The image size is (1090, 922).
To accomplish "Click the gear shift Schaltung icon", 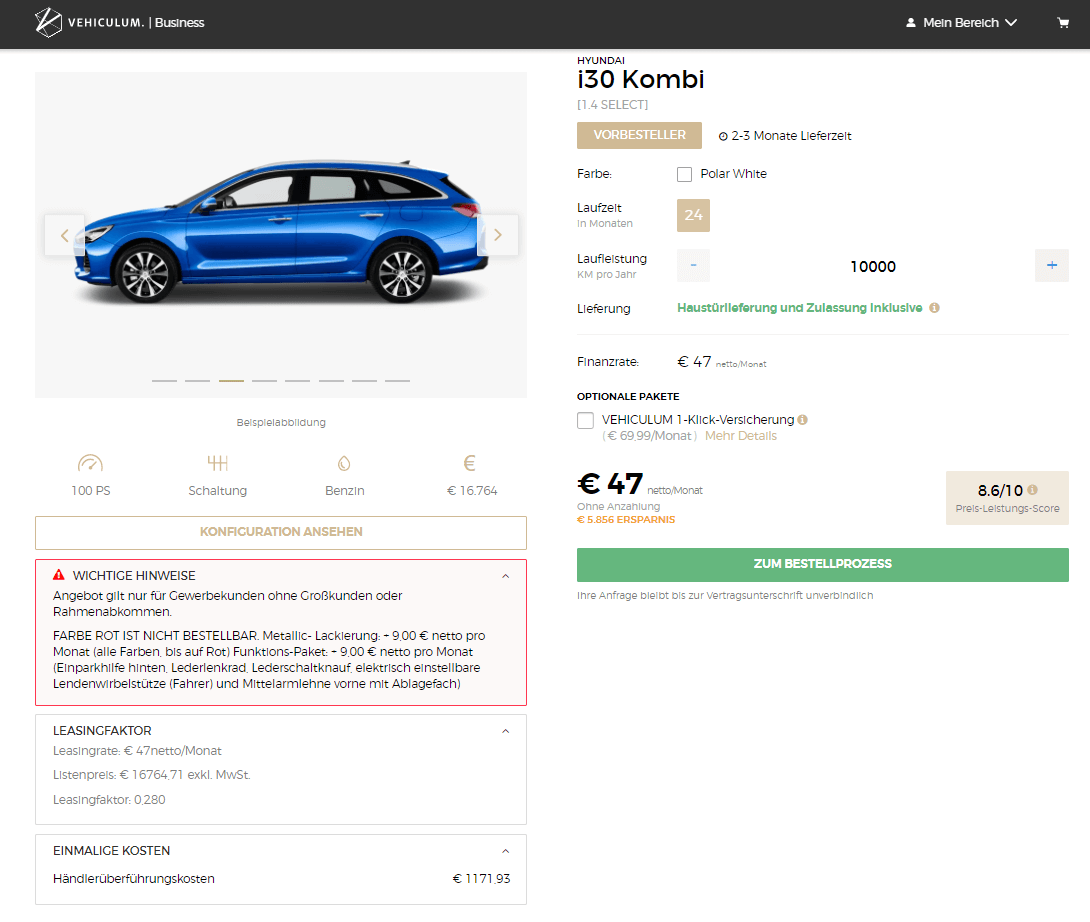I will pos(218,463).
